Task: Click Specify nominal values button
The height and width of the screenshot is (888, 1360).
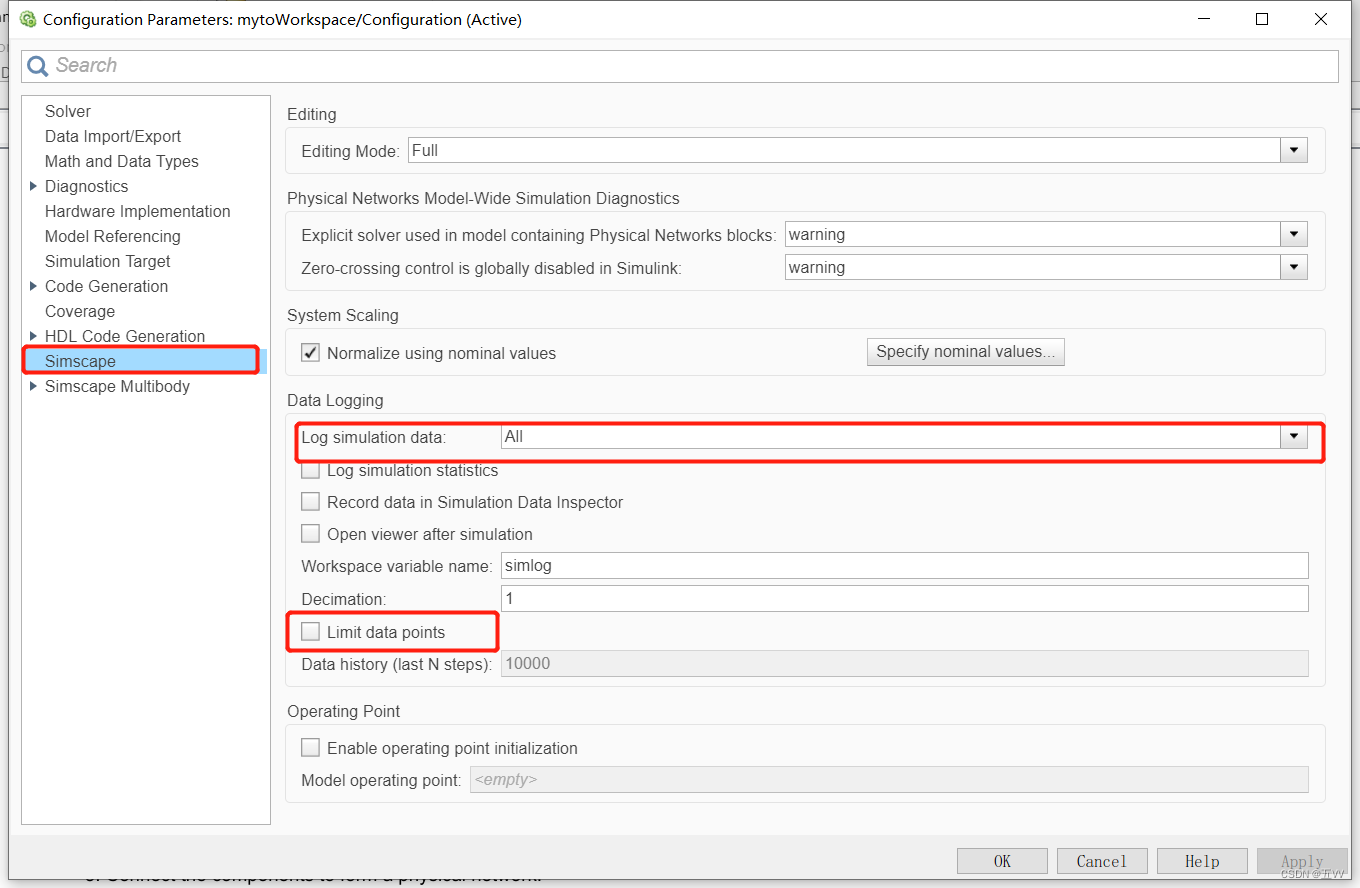Action: (x=965, y=352)
